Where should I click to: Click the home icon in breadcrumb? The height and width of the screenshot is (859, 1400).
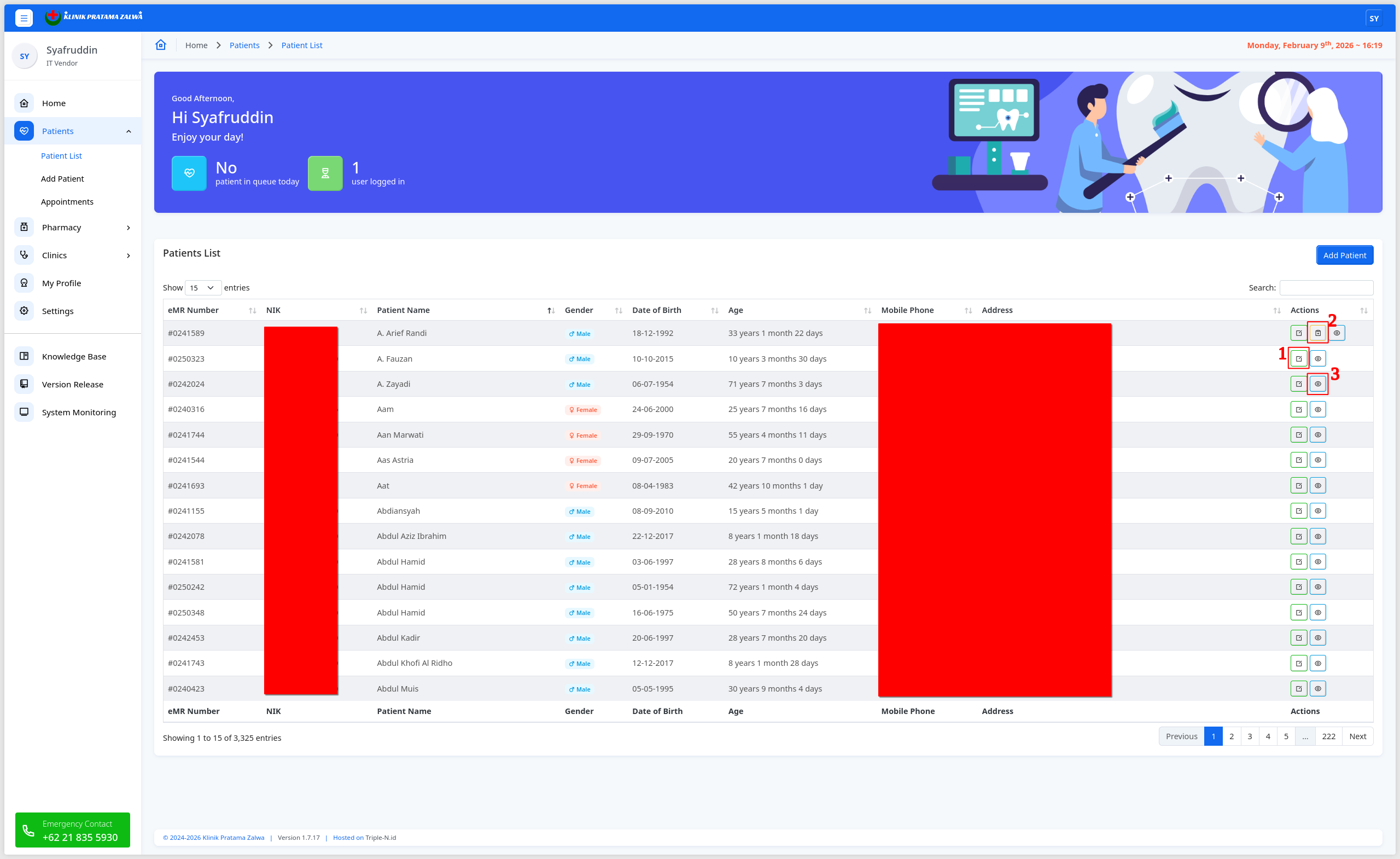click(x=161, y=45)
